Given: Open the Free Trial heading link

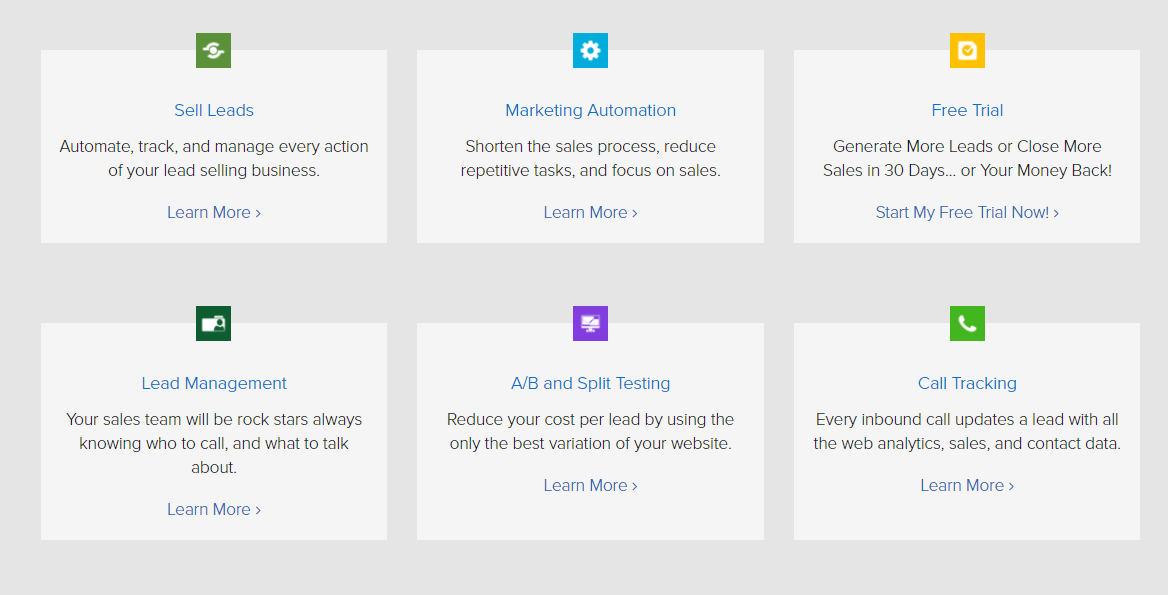Looking at the screenshot, I should 967,110.
